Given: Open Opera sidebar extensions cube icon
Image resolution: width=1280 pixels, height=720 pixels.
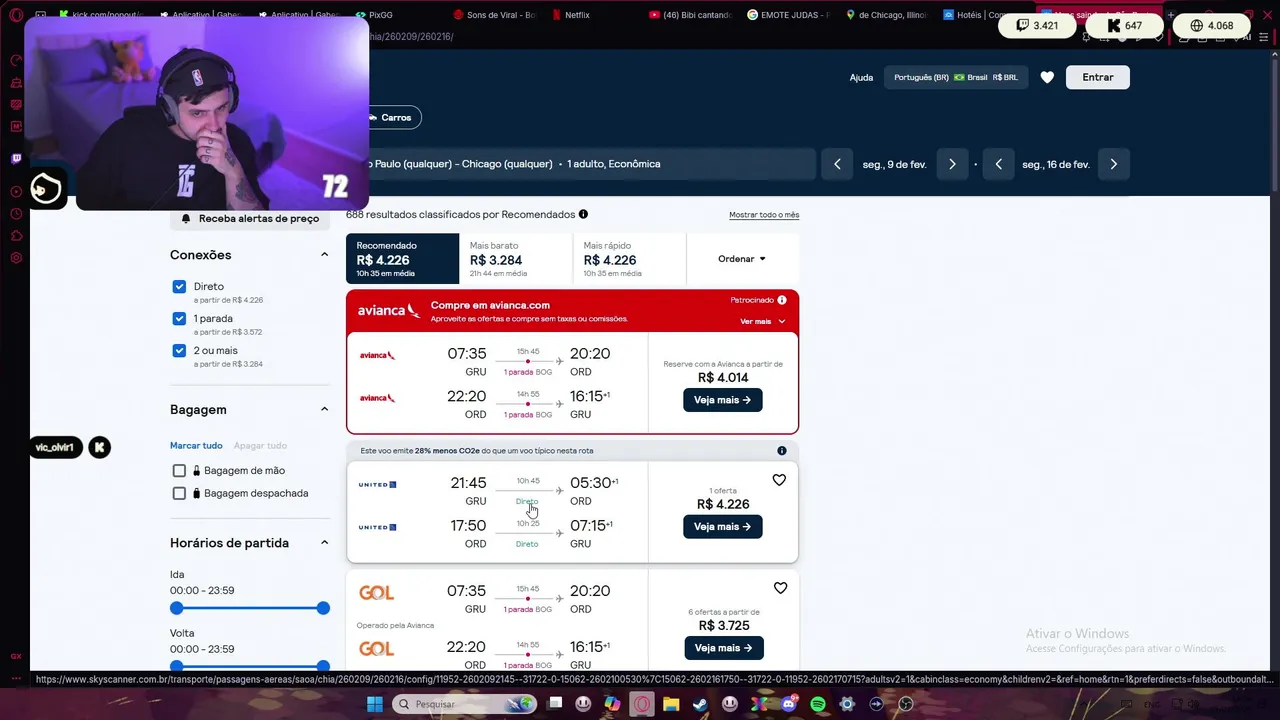Looking at the screenshot, I should point(16,236).
